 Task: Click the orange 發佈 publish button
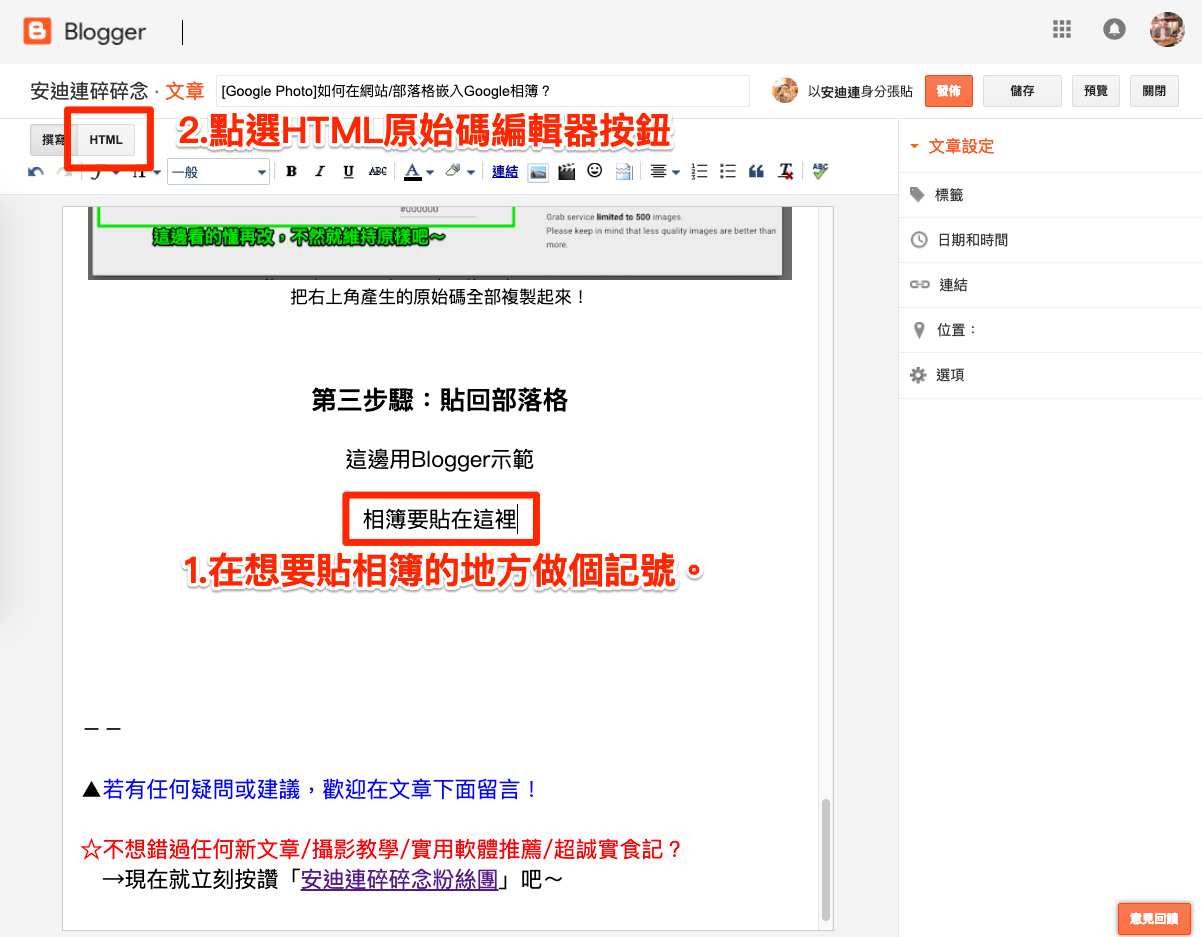(x=949, y=90)
